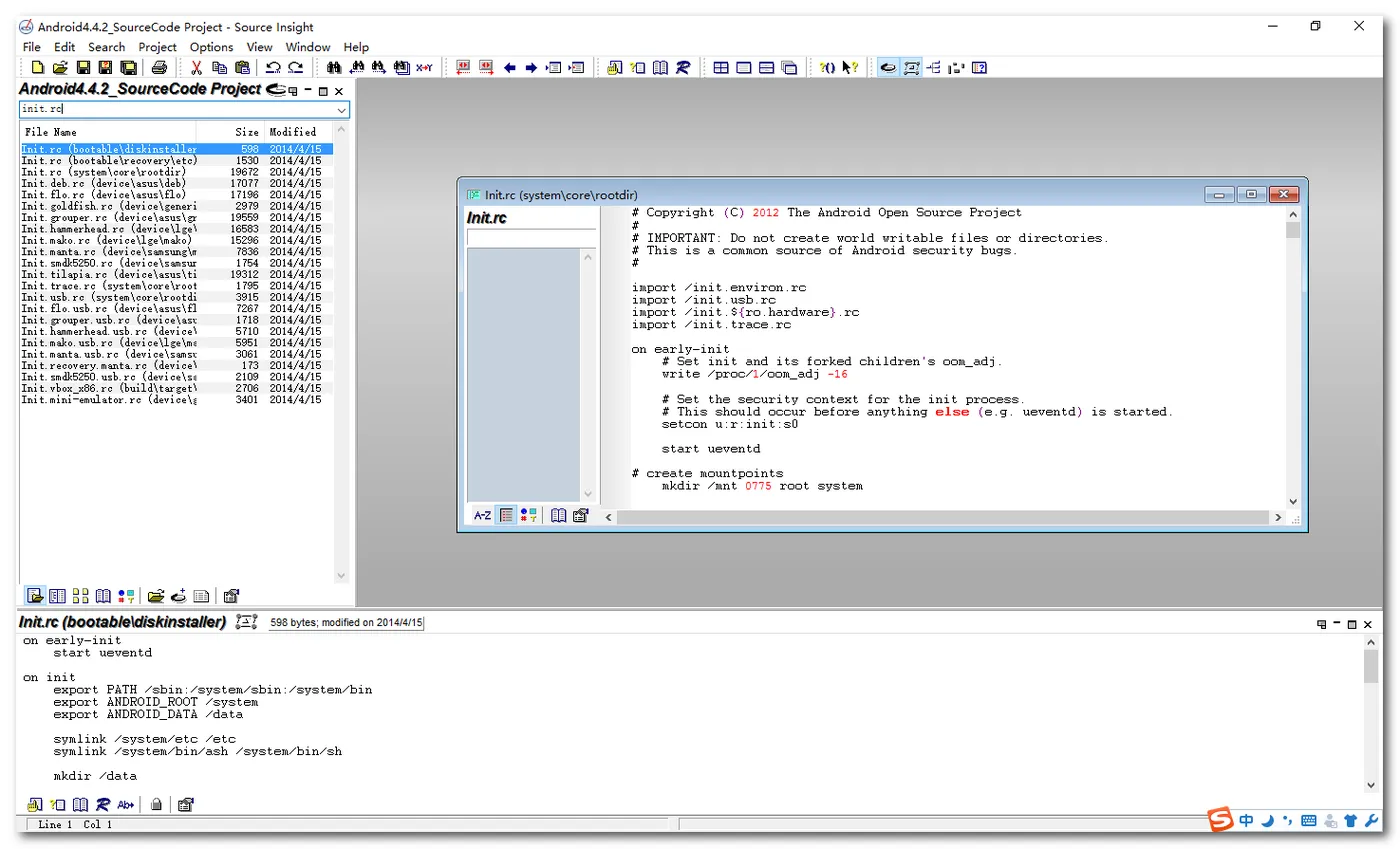Search forward with binoculars right-arrow icon
Viewport: 1400px width, 849px height.
pos(379,68)
